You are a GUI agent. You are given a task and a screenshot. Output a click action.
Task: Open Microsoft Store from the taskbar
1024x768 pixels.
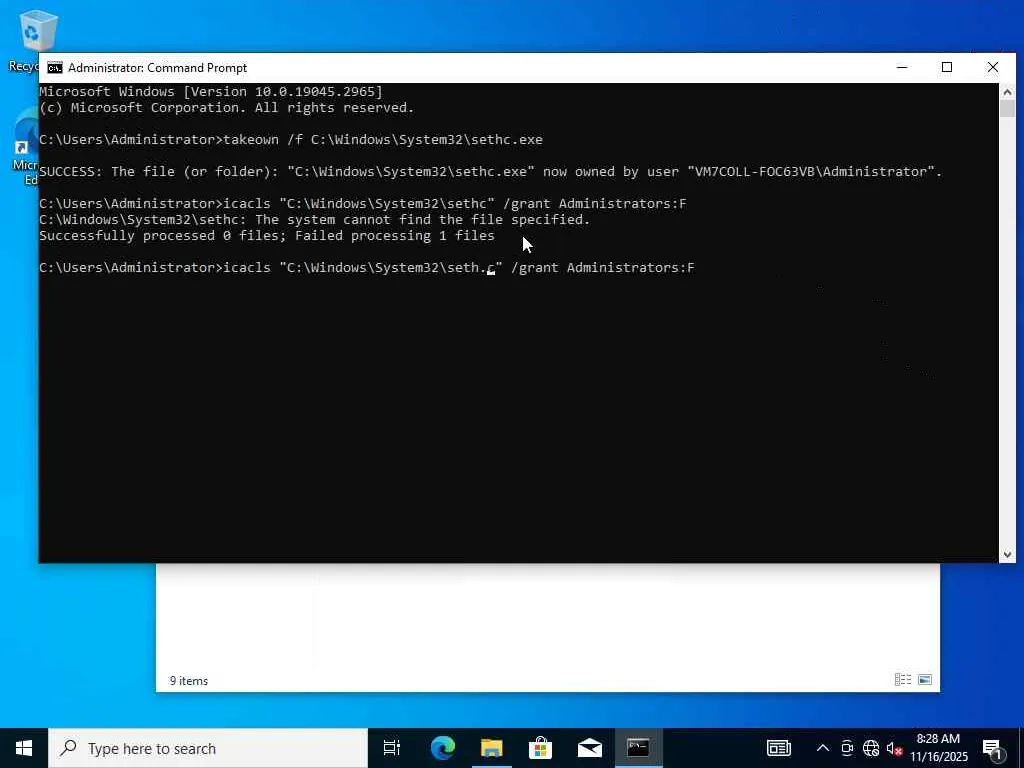tap(540, 748)
